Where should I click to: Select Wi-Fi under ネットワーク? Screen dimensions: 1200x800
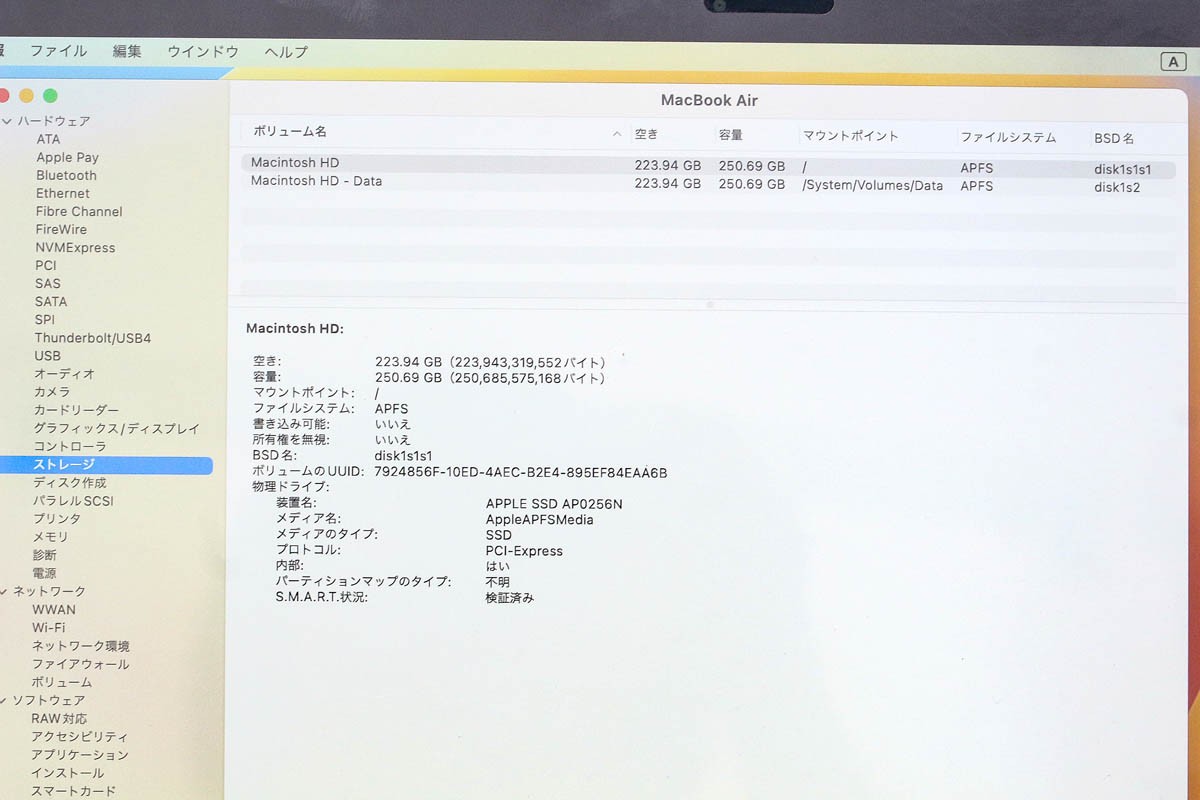point(49,627)
